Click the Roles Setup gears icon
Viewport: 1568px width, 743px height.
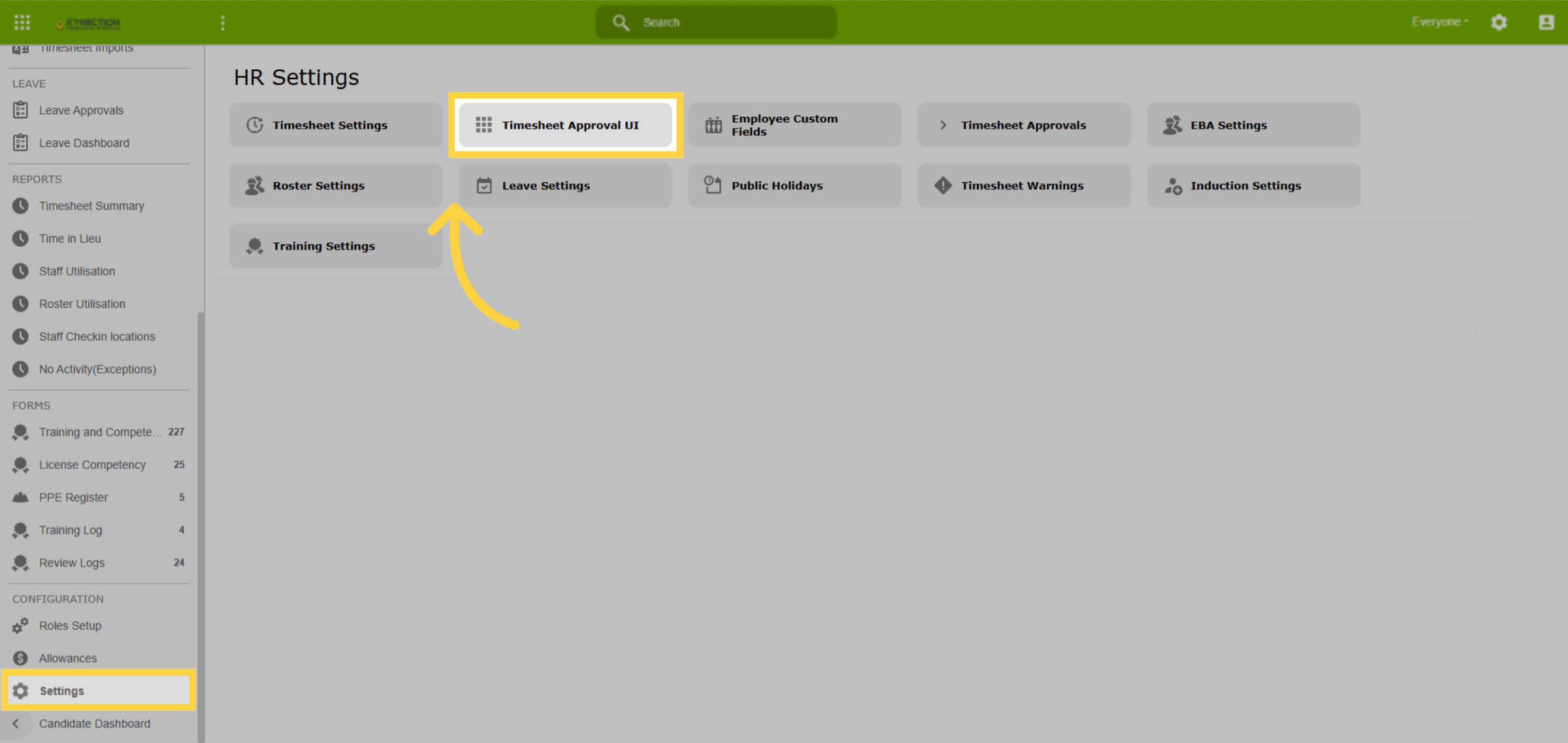point(20,625)
